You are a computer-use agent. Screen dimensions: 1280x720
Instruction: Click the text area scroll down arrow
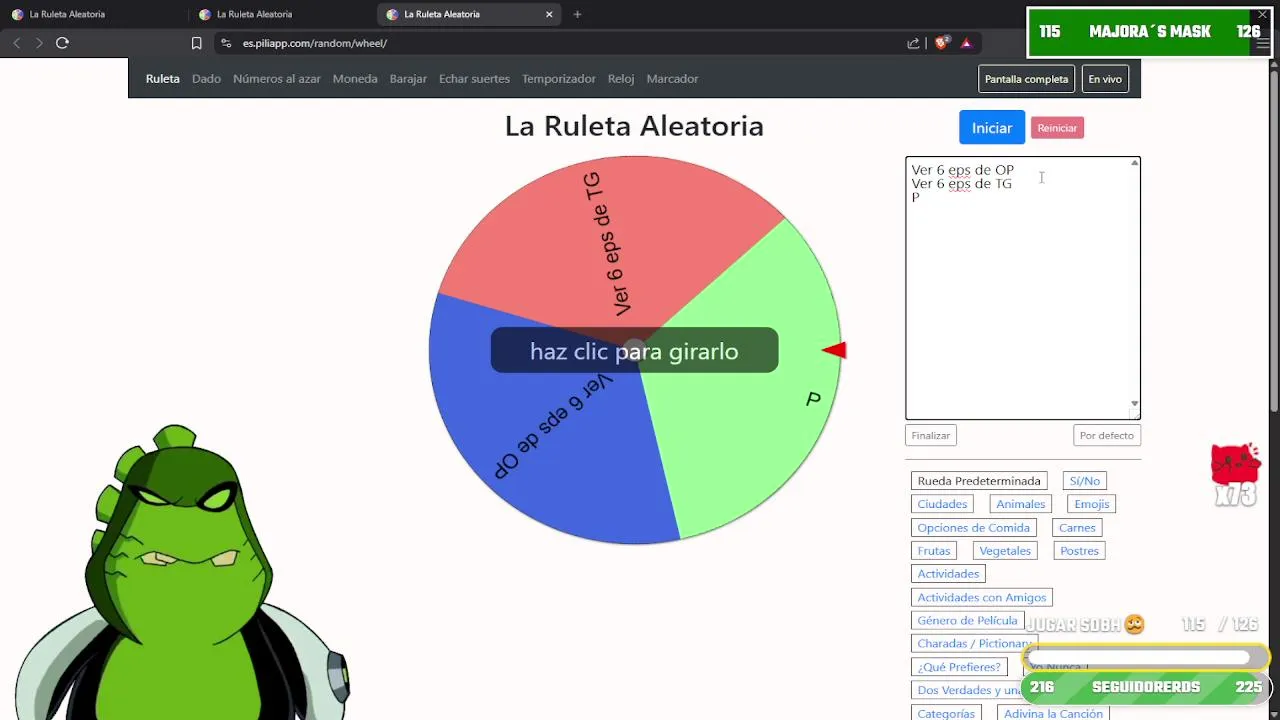tap(1134, 403)
